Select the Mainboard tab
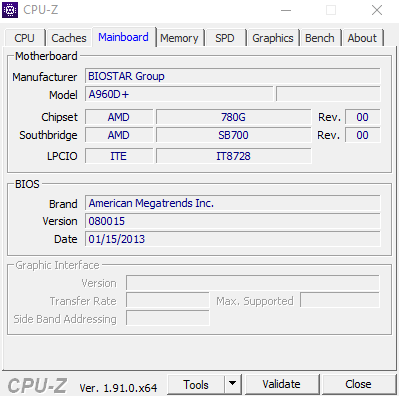399x396 pixels. click(124, 37)
